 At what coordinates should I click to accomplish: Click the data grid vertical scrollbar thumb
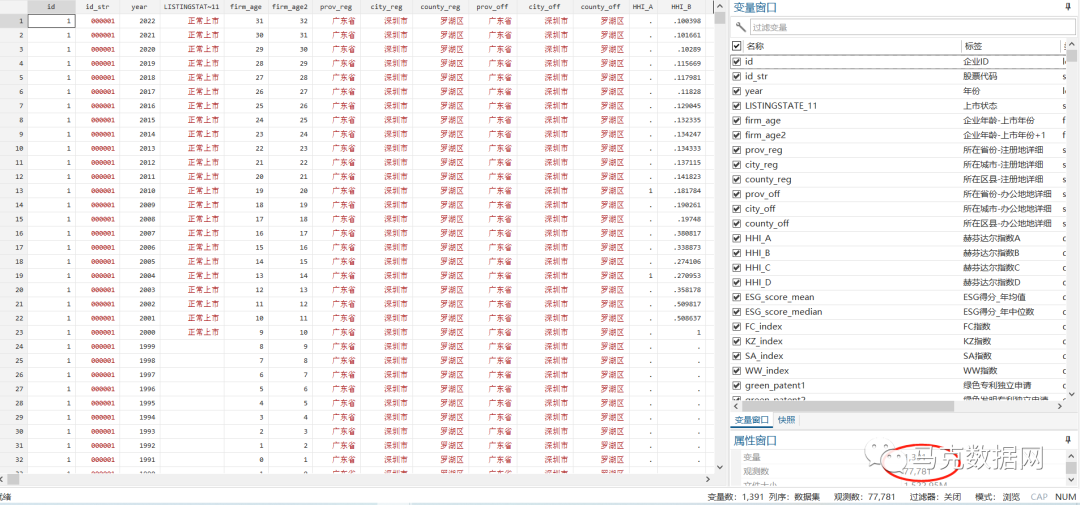coord(720,18)
